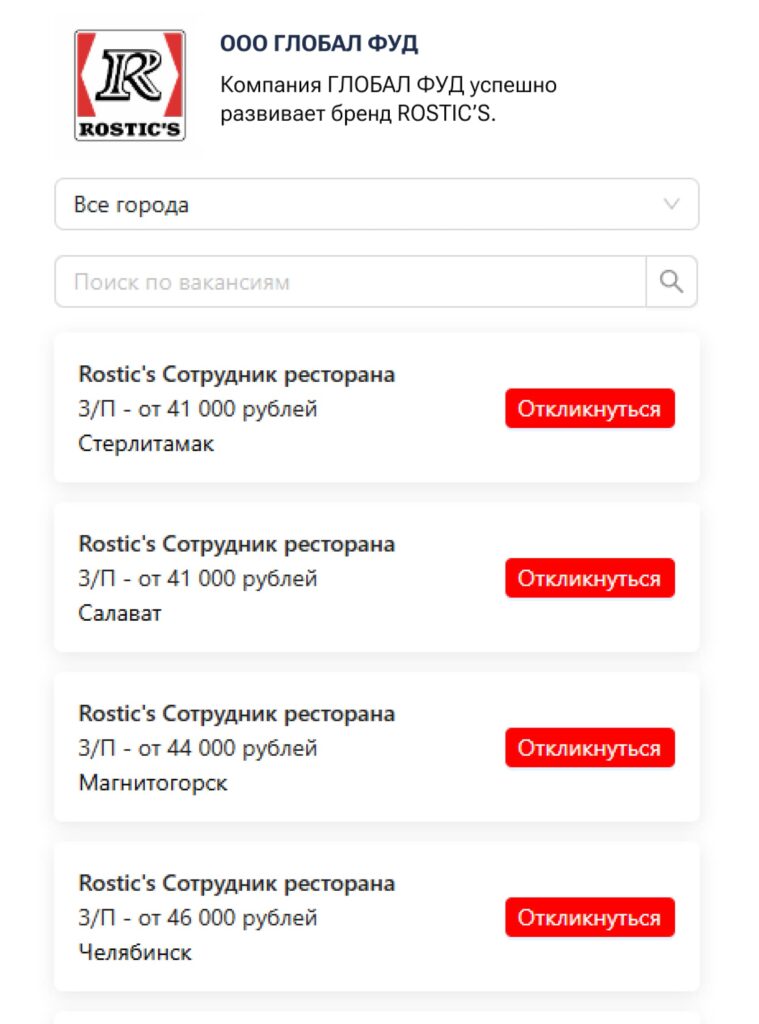759x1024 pixels.
Task: Click the 44 000 рублей salary line
Action: coord(198,748)
